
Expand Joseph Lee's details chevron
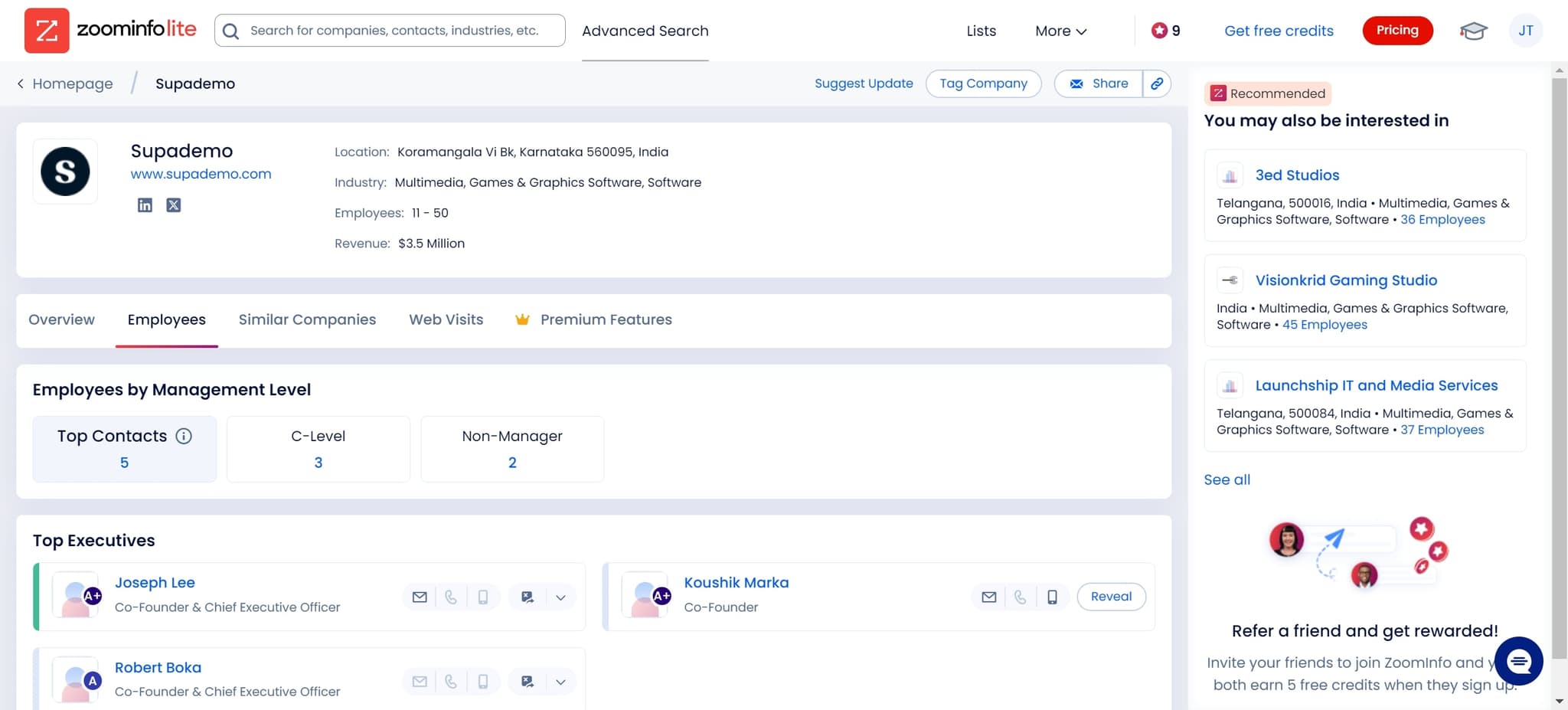click(x=560, y=596)
